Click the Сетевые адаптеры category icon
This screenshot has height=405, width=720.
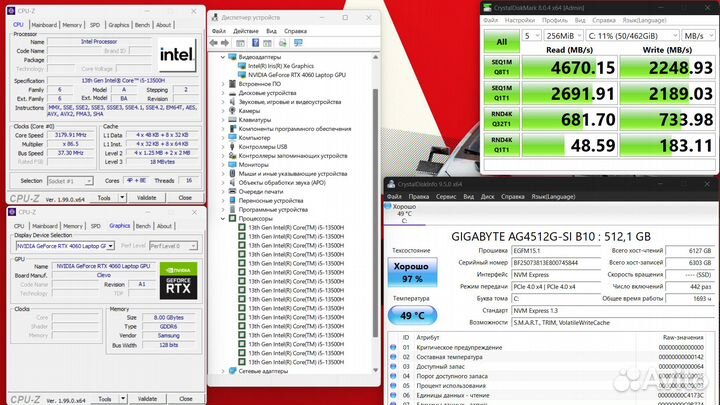click(x=232, y=371)
